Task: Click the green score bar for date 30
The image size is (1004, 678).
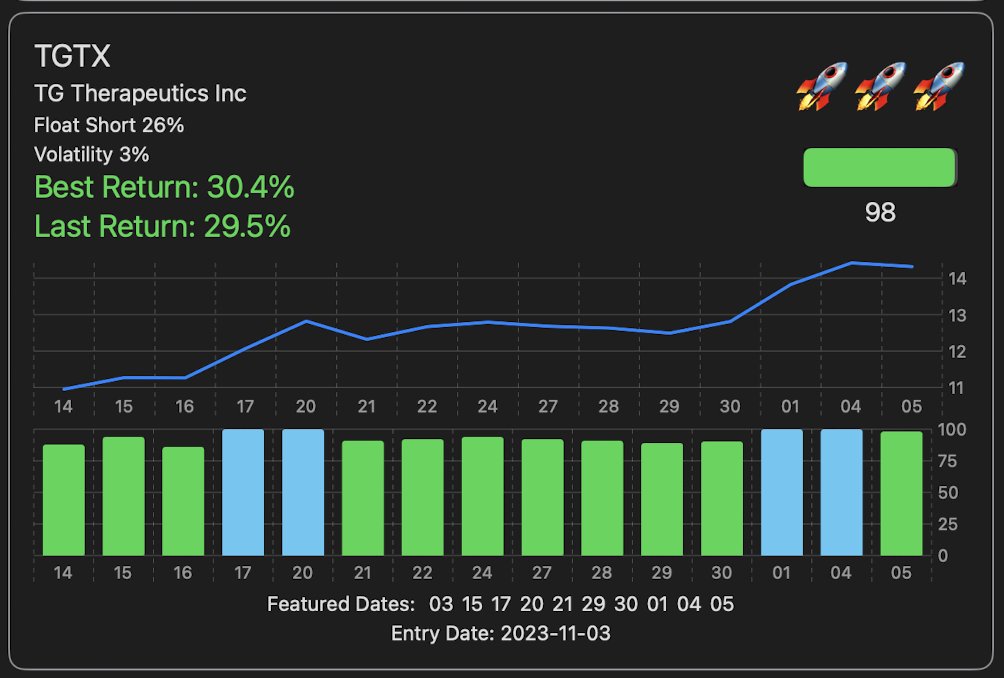Action: click(722, 499)
